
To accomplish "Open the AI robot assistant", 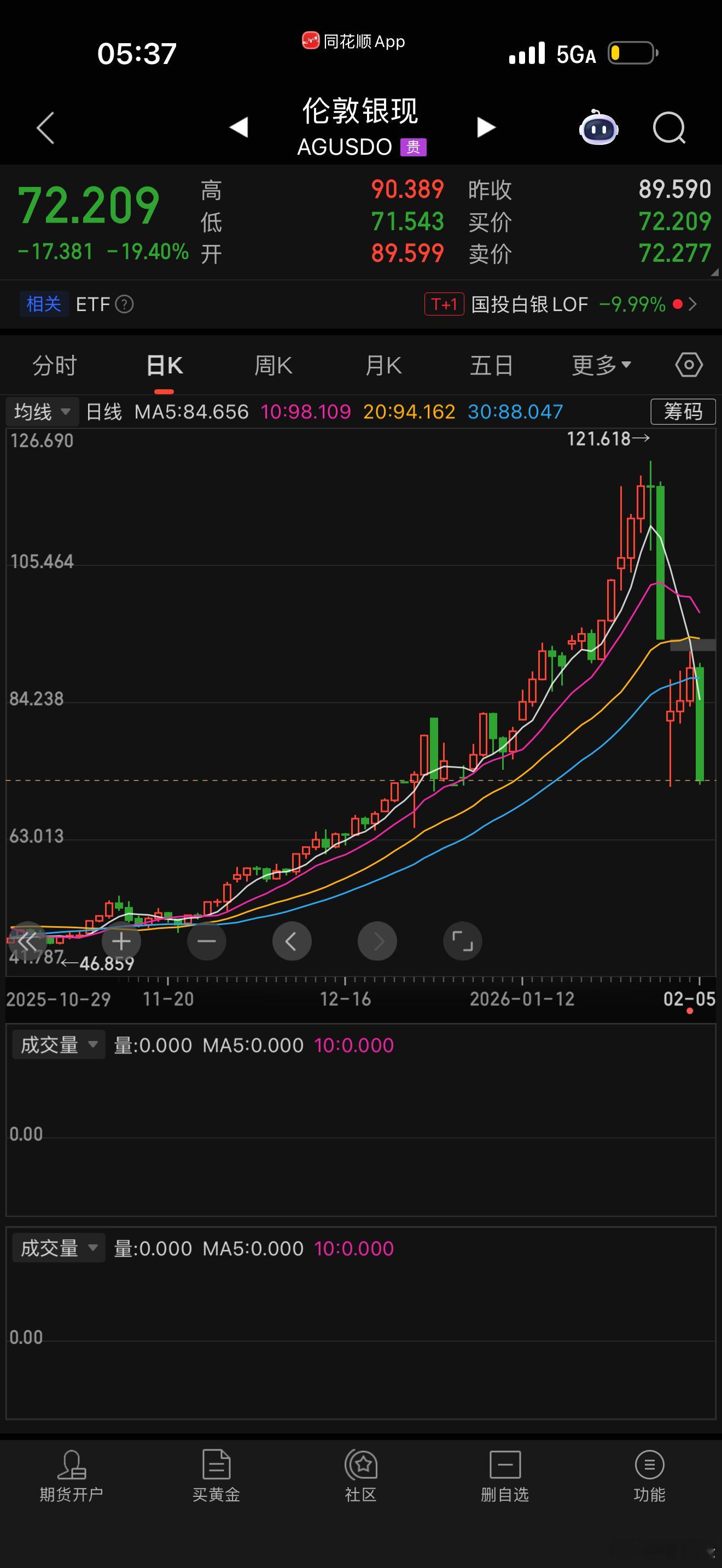I will click(x=599, y=128).
